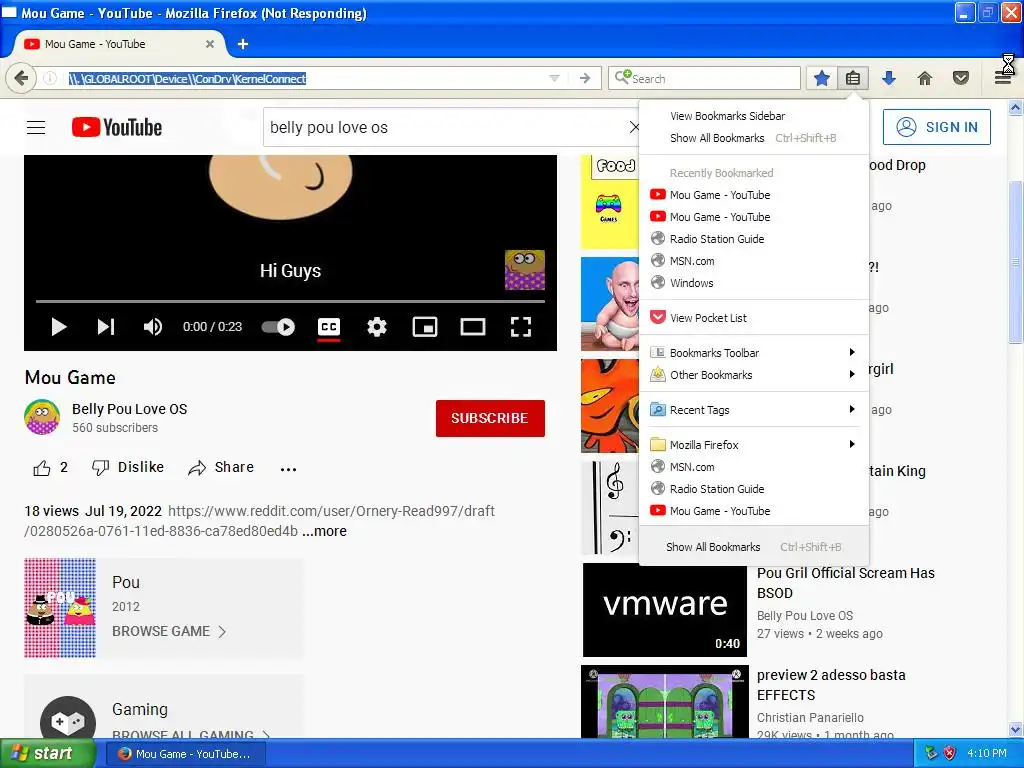This screenshot has width=1024, height=768.
Task: Select View Pocket List
Action: [x=753, y=318]
